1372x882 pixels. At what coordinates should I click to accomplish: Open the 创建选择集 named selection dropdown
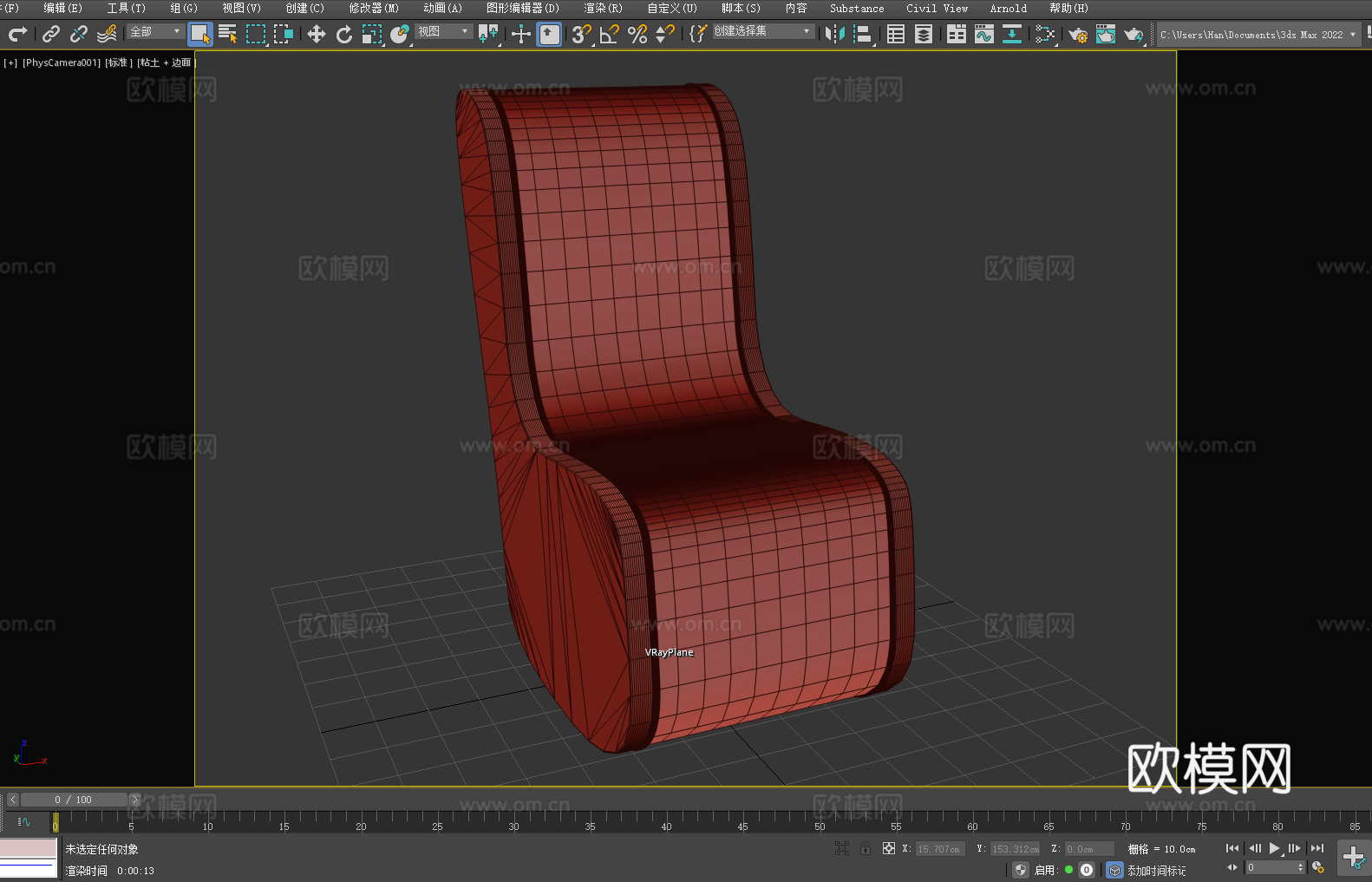click(763, 31)
